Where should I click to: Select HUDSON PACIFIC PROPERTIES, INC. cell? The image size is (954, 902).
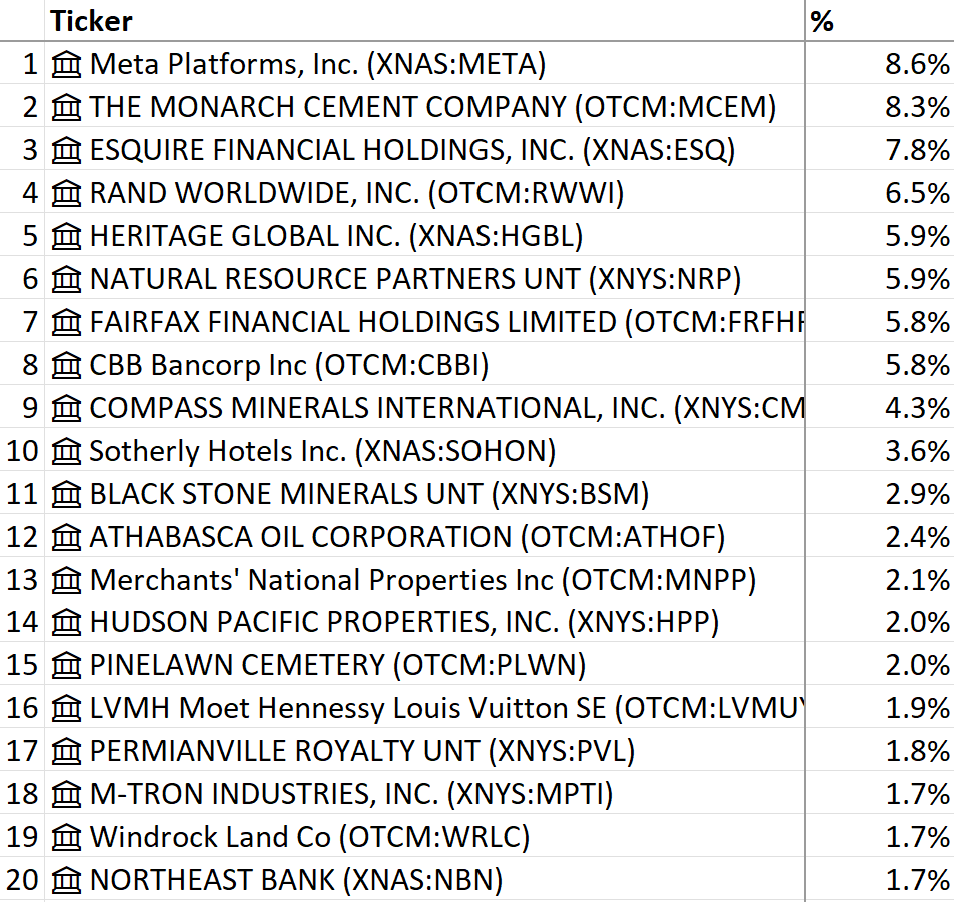pos(425,622)
